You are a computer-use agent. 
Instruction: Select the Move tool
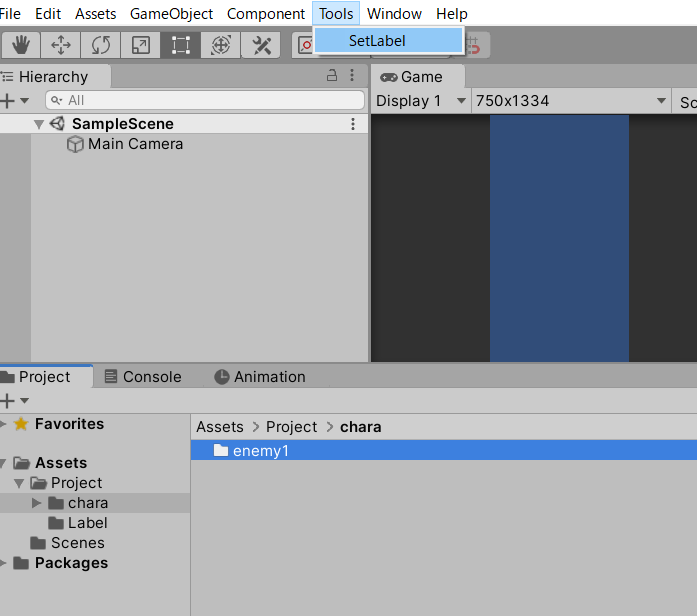pyautogui.click(x=60, y=45)
